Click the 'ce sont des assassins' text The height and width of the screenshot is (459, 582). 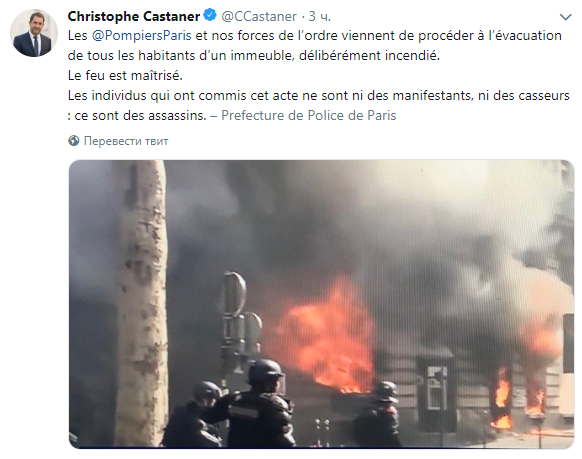[140, 115]
